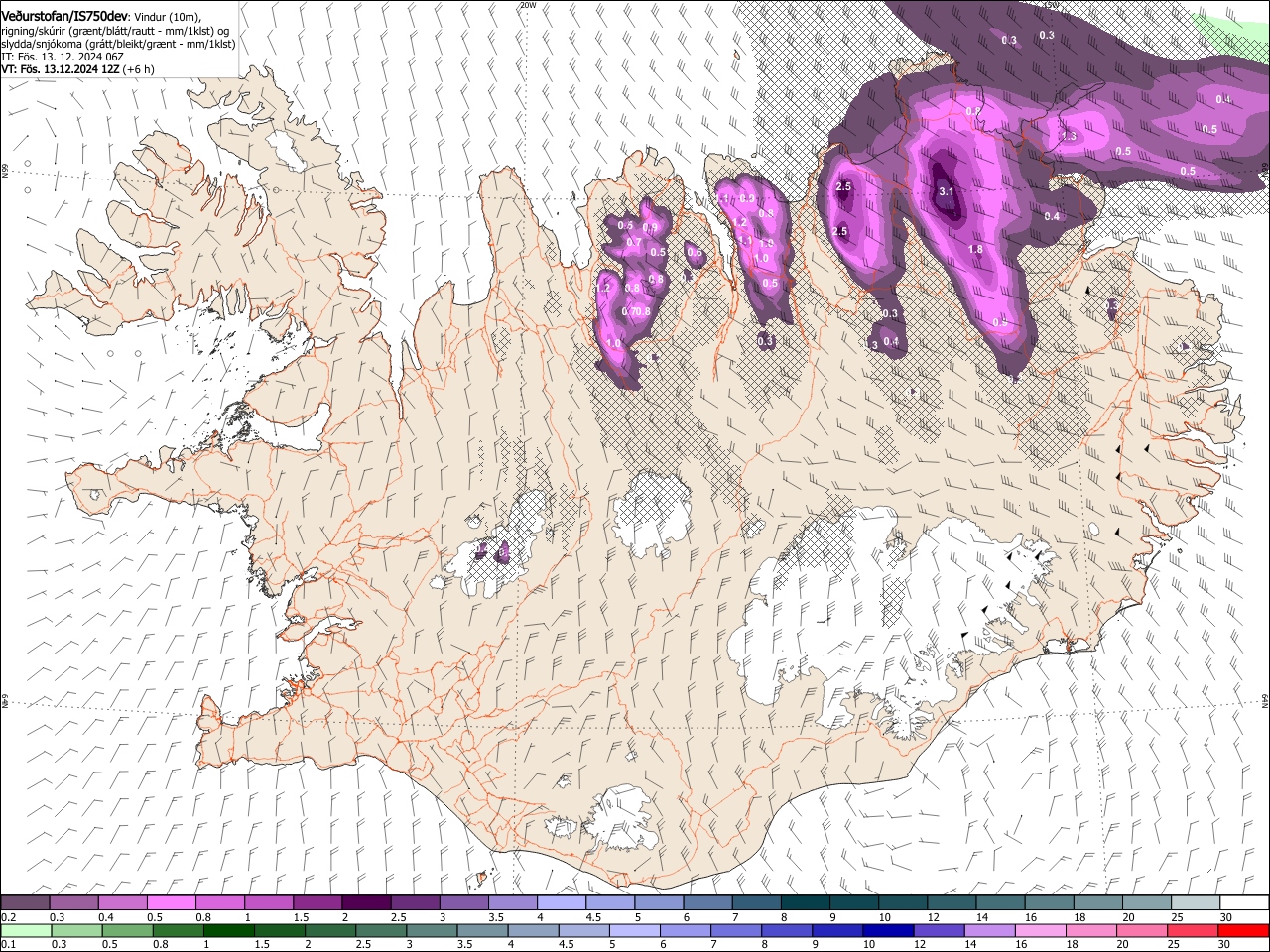
Task: Click the white 30 swatch in snow legend
Action: click(1244, 903)
